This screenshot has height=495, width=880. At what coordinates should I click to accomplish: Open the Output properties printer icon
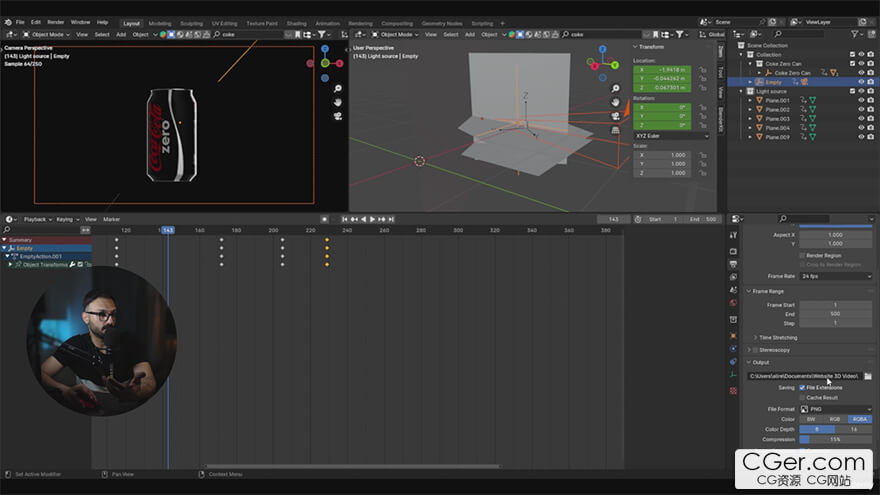coord(733,264)
